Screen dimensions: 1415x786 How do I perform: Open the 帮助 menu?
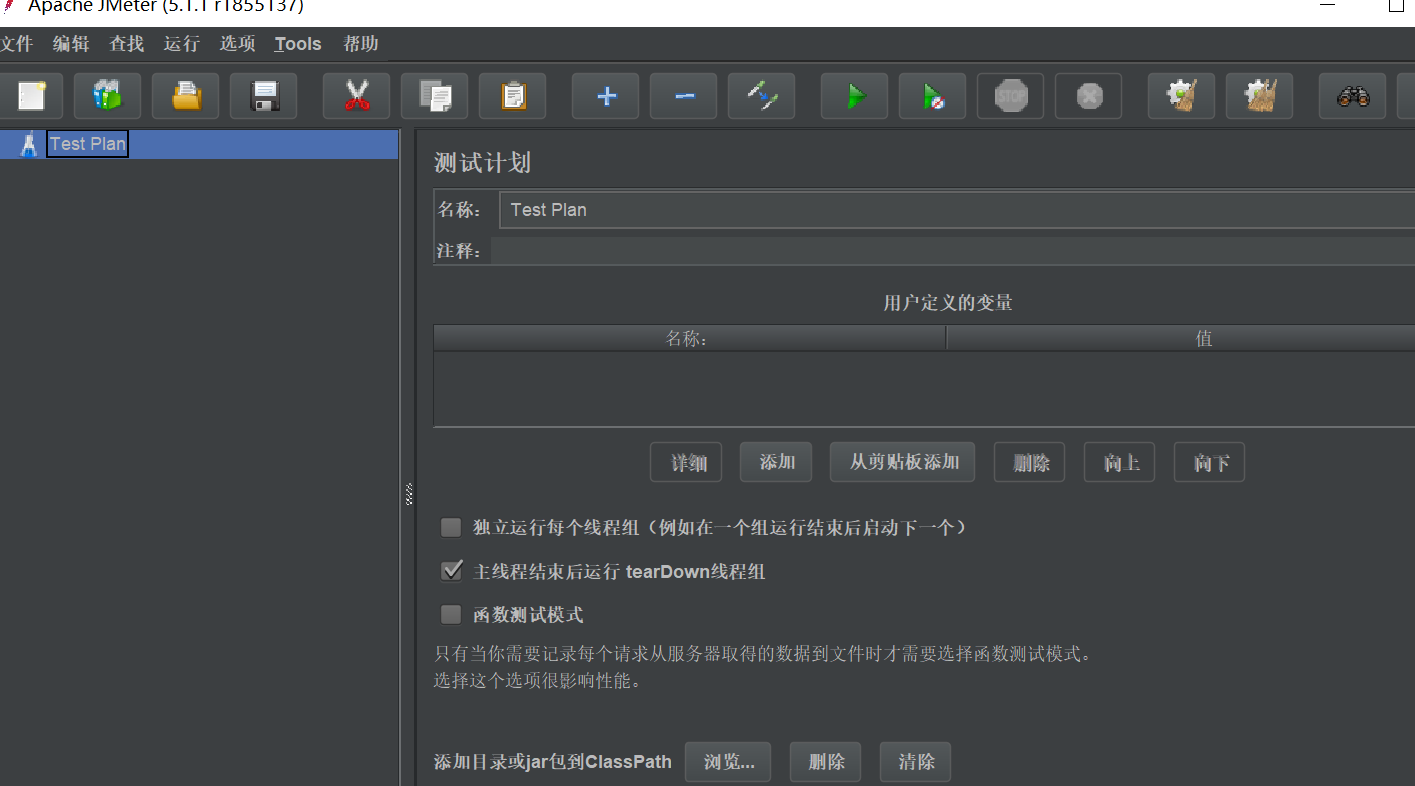click(361, 44)
